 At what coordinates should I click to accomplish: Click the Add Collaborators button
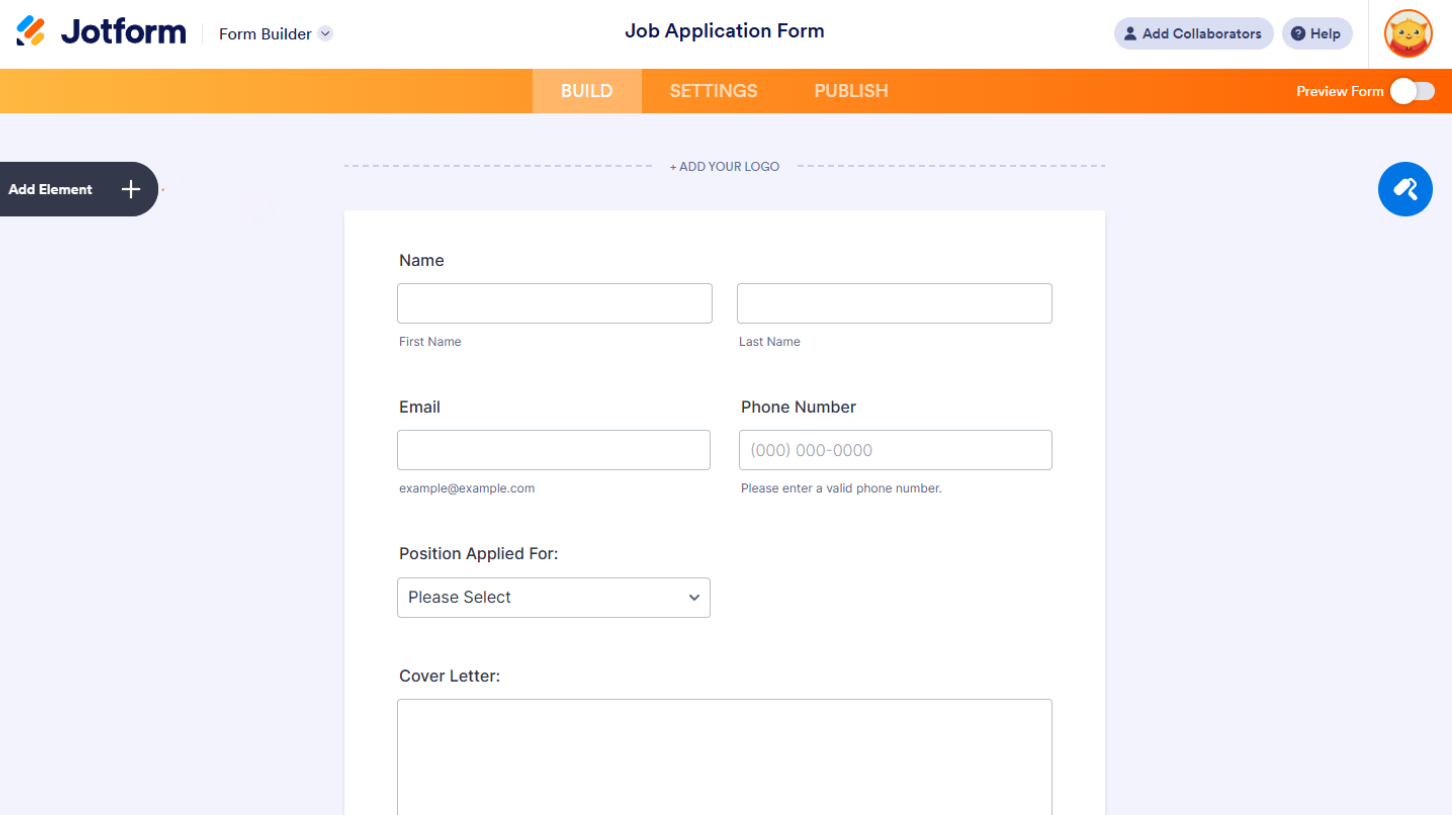click(1193, 33)
